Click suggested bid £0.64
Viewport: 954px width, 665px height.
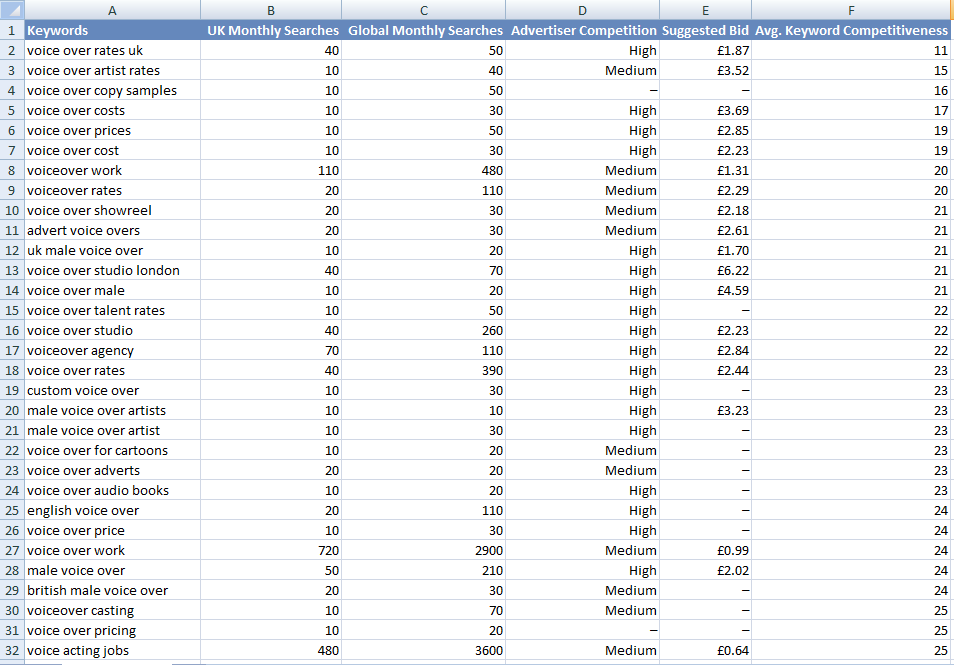pyautogui.click(x=705, y=650)
